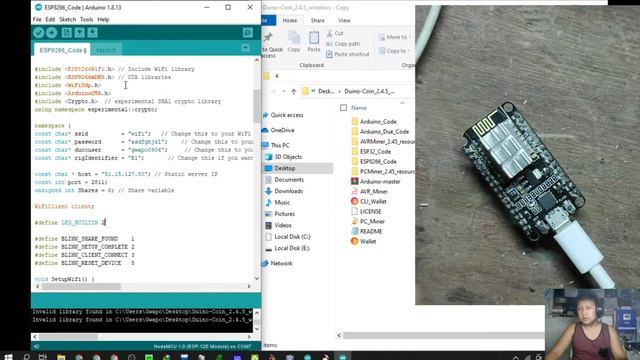Select the Arduino_Due_Code folder
The height and width of the screenshot is (360, 640).
coord(384,132)
